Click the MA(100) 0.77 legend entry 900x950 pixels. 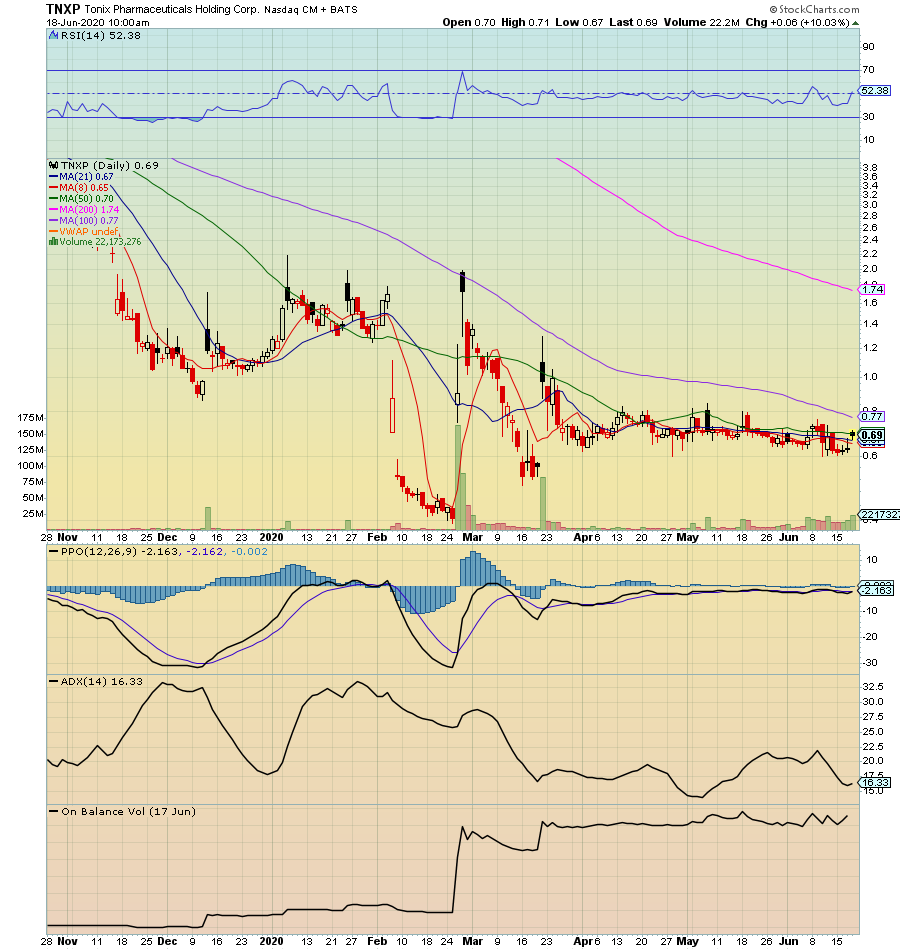[88, 220]
